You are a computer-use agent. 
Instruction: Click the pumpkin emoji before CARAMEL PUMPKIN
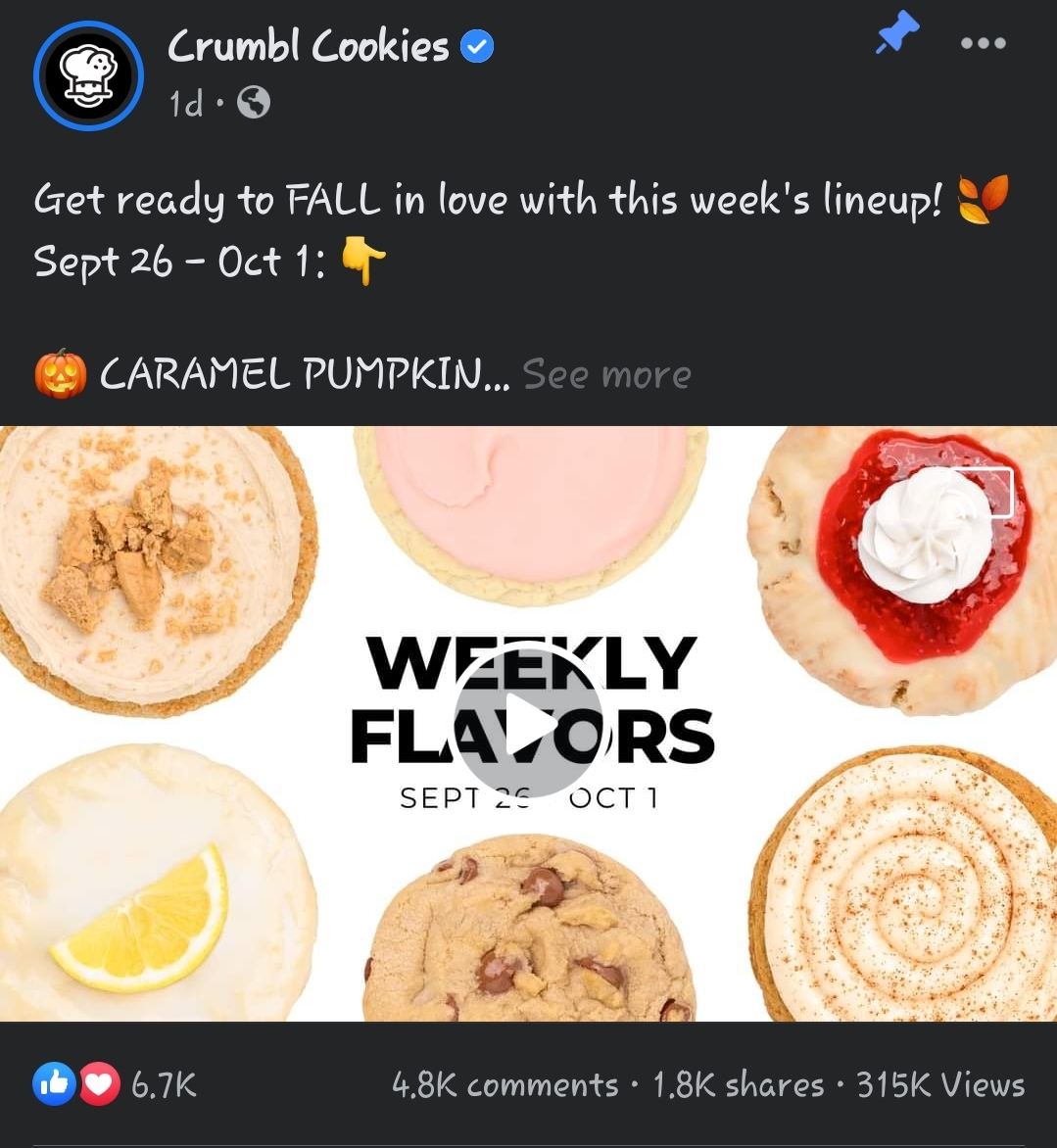click(61, 374)
